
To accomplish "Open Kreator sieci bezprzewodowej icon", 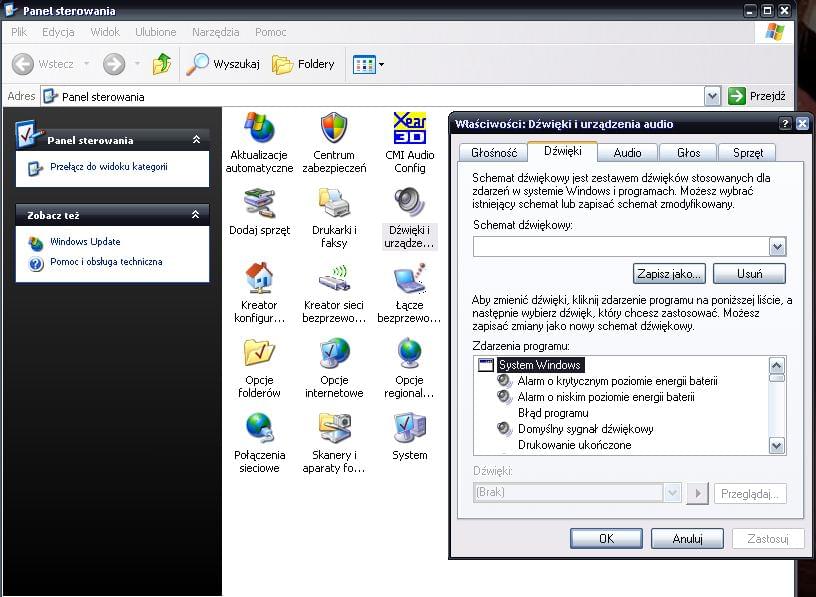I will (x=334, y=278).
